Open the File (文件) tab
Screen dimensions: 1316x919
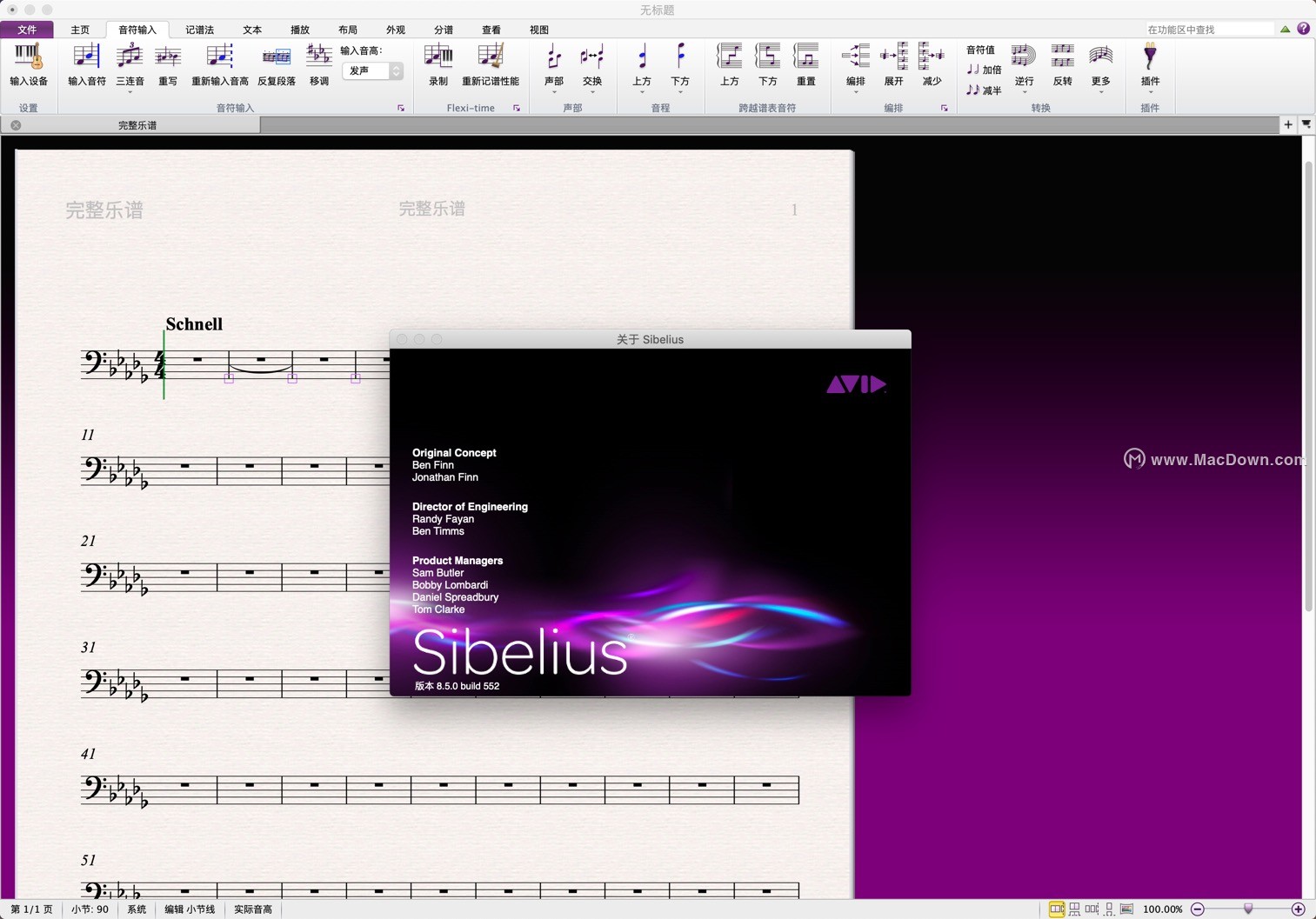point(27,30)
